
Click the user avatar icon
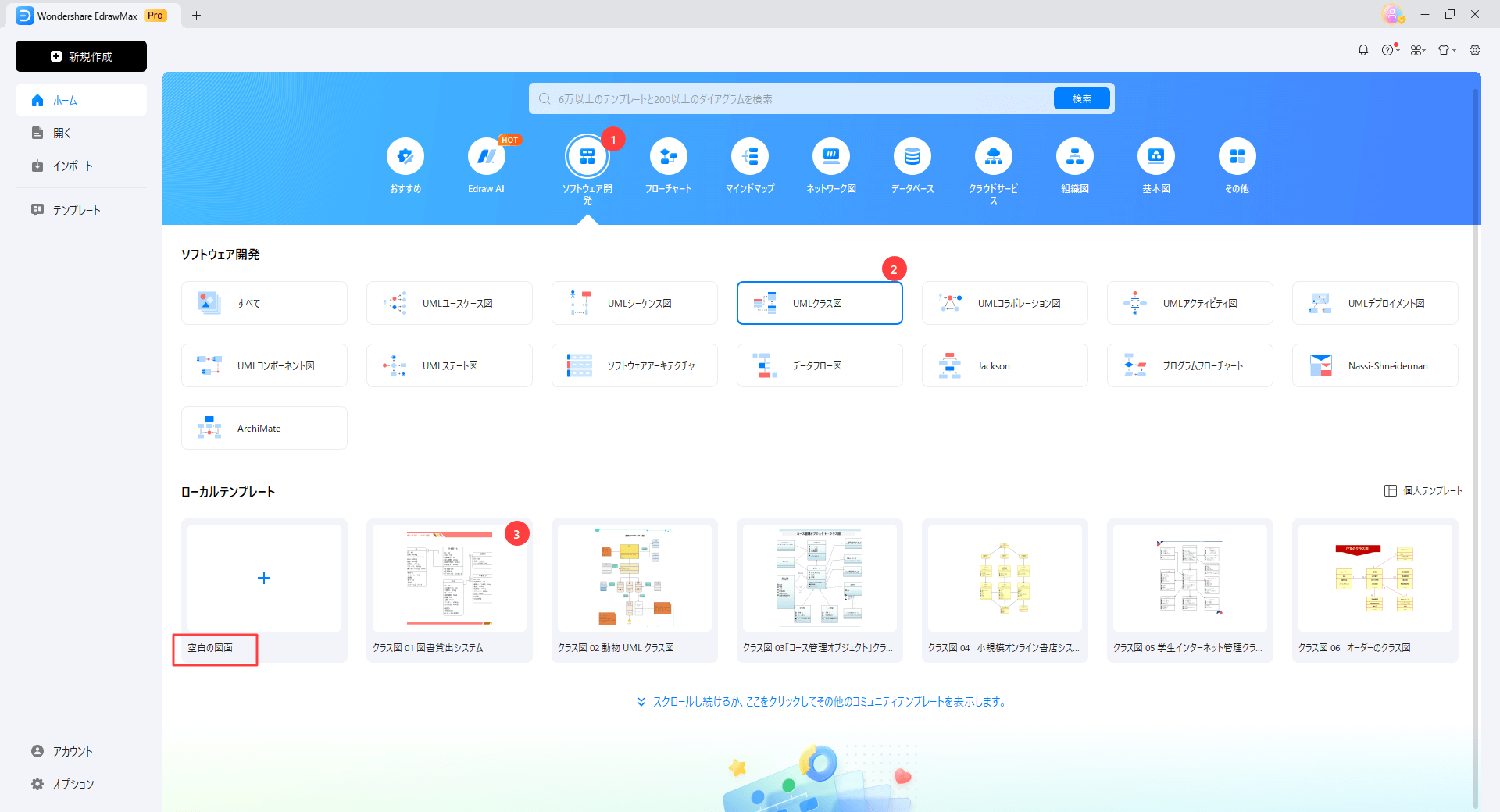tap(1393, 14)
